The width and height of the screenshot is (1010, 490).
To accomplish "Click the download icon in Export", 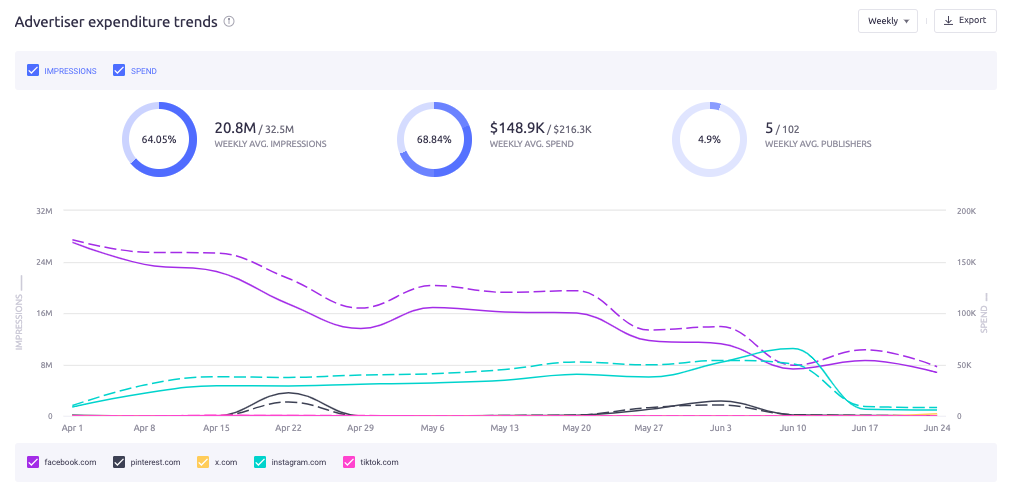I will [x=949, y=21].
